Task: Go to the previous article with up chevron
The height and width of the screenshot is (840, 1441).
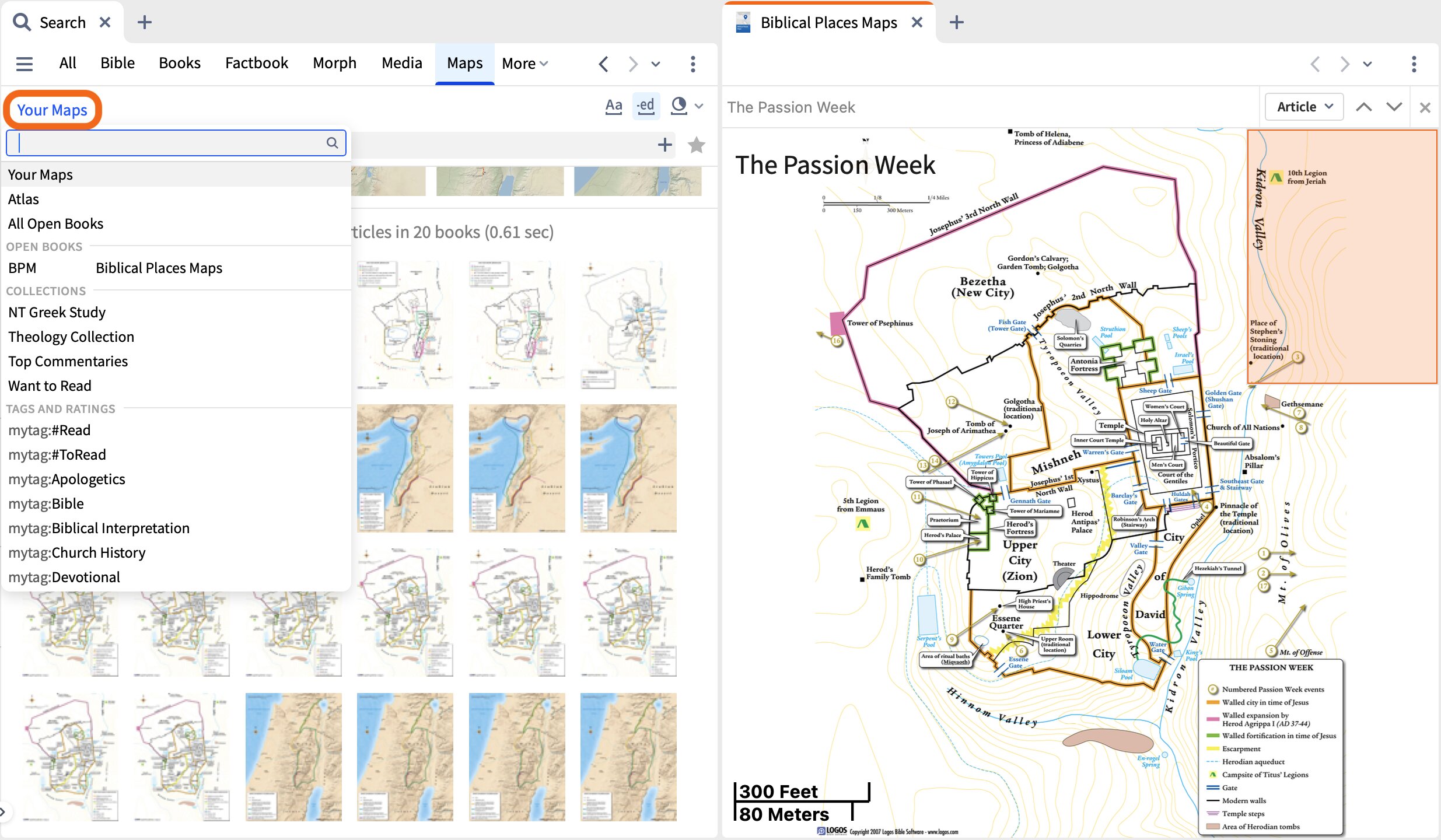Action: (x=1364, y=107)
